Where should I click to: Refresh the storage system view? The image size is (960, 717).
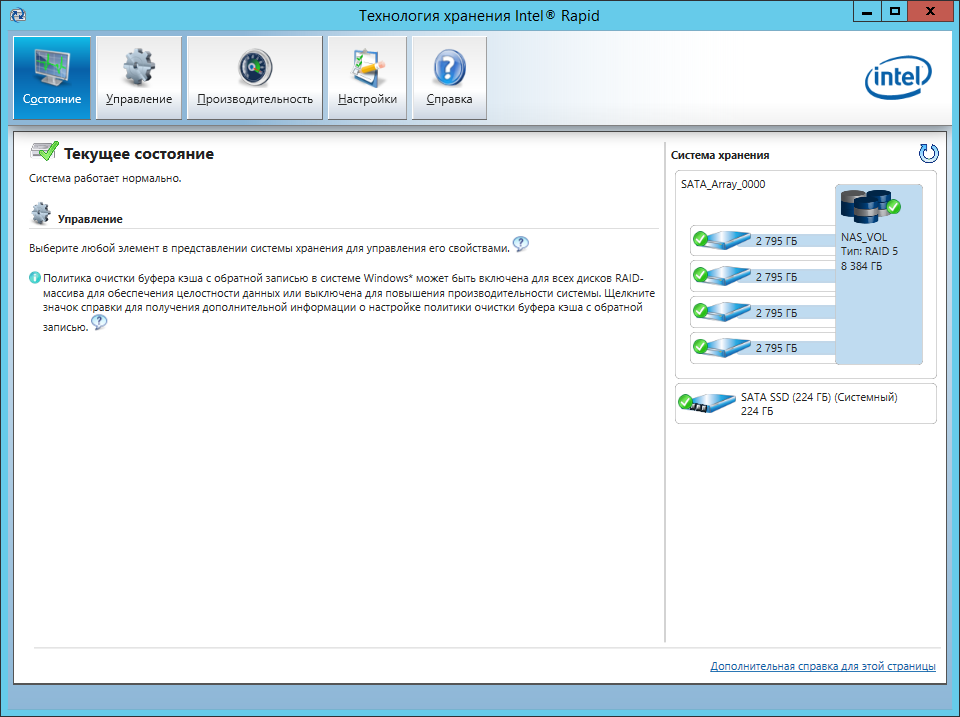(x=928, y=153)
